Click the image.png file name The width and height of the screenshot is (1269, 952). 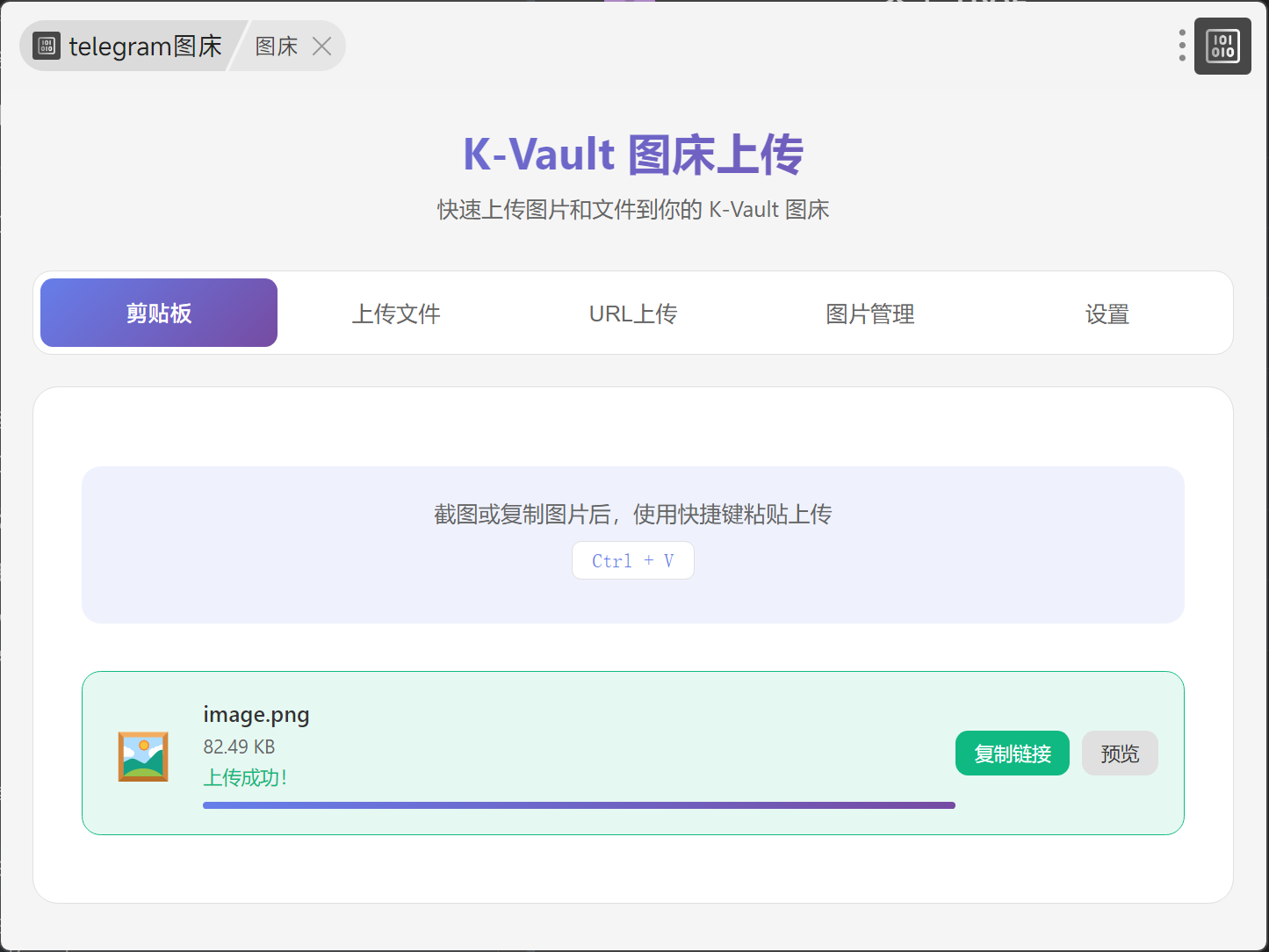tap(256, 715)
